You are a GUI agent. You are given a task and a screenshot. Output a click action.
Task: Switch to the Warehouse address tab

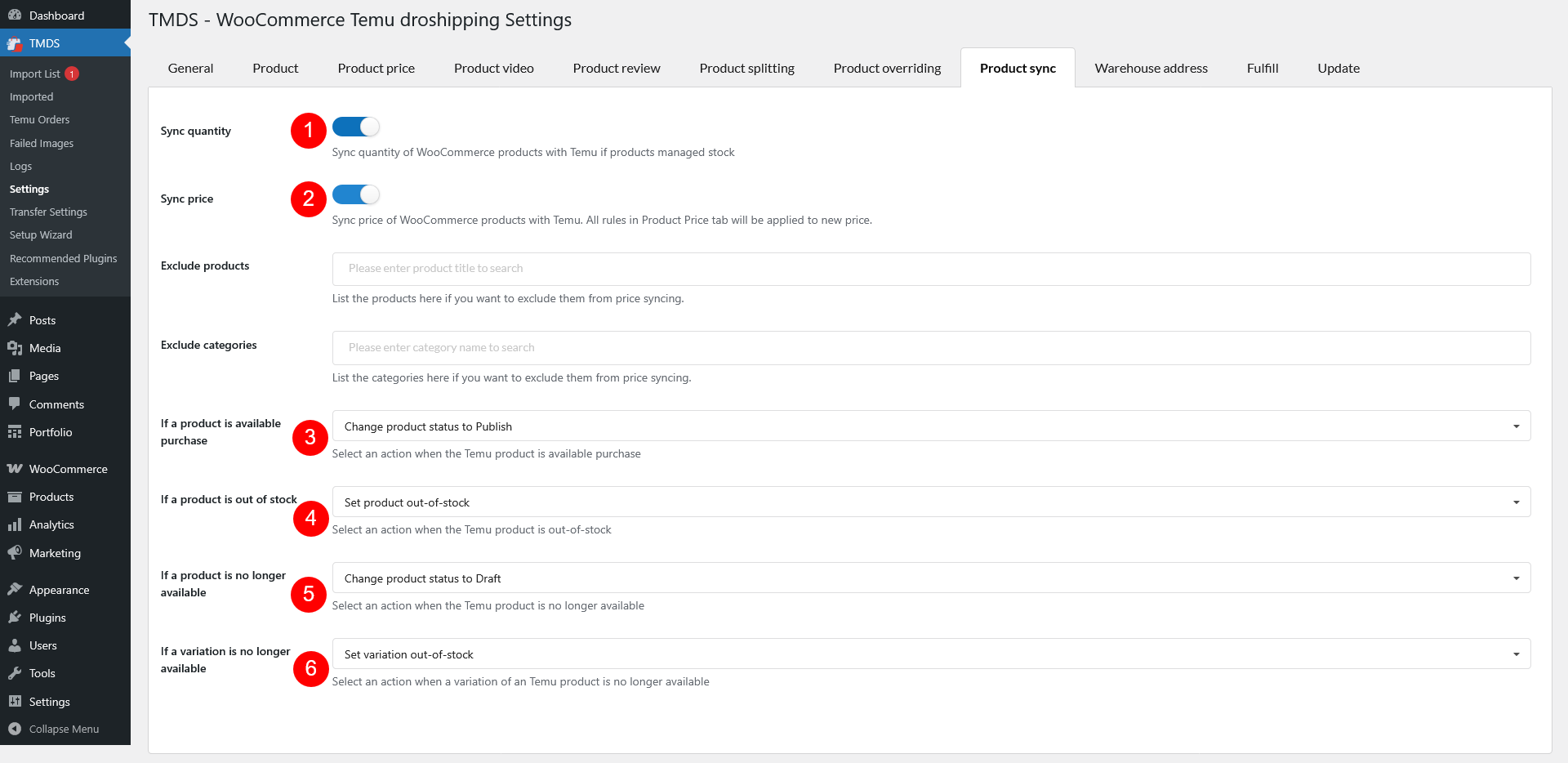(x=1151, y=69)
